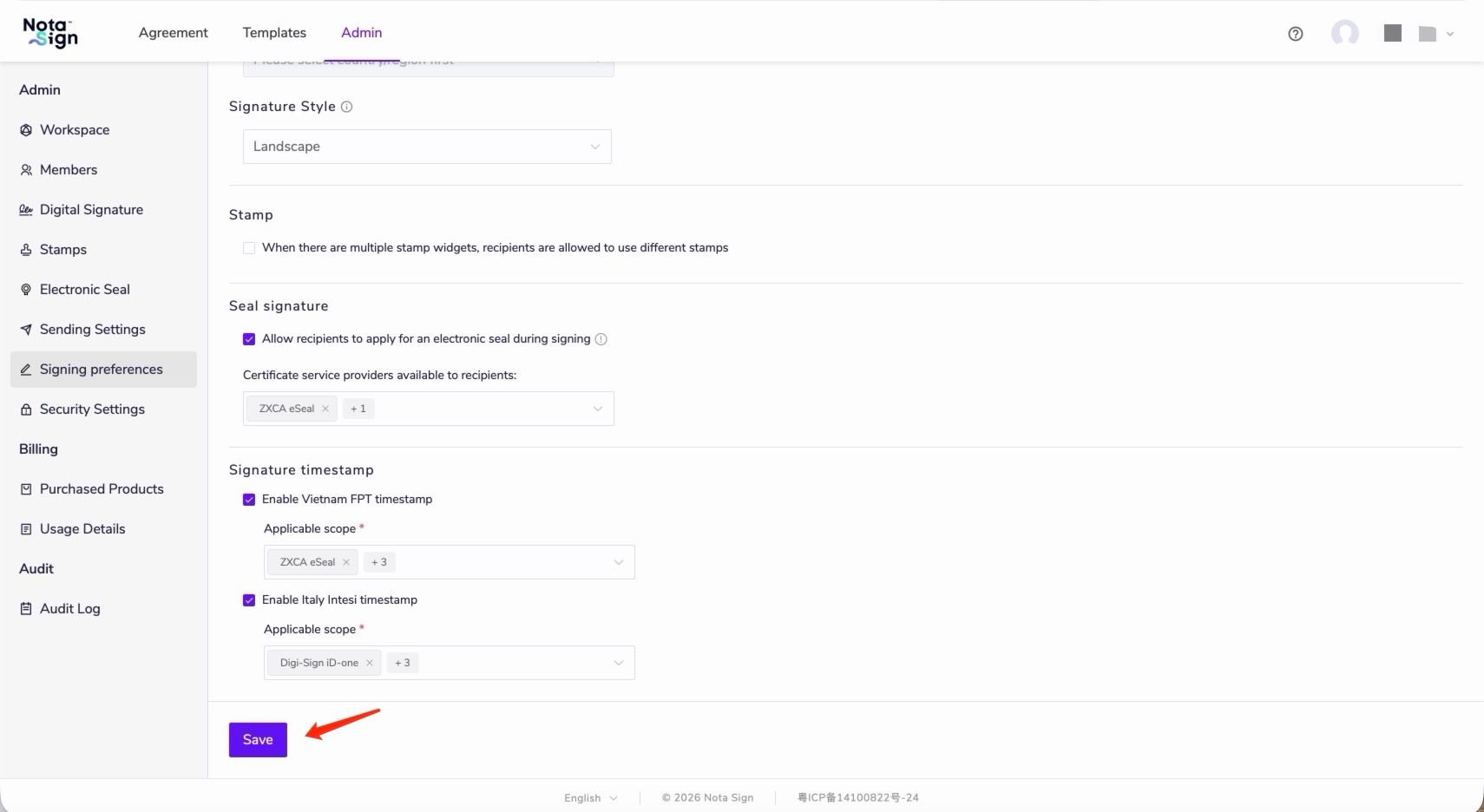Click the Signature Style info icon
Screen dimensions: 1484x812
(x=346, y=107)
